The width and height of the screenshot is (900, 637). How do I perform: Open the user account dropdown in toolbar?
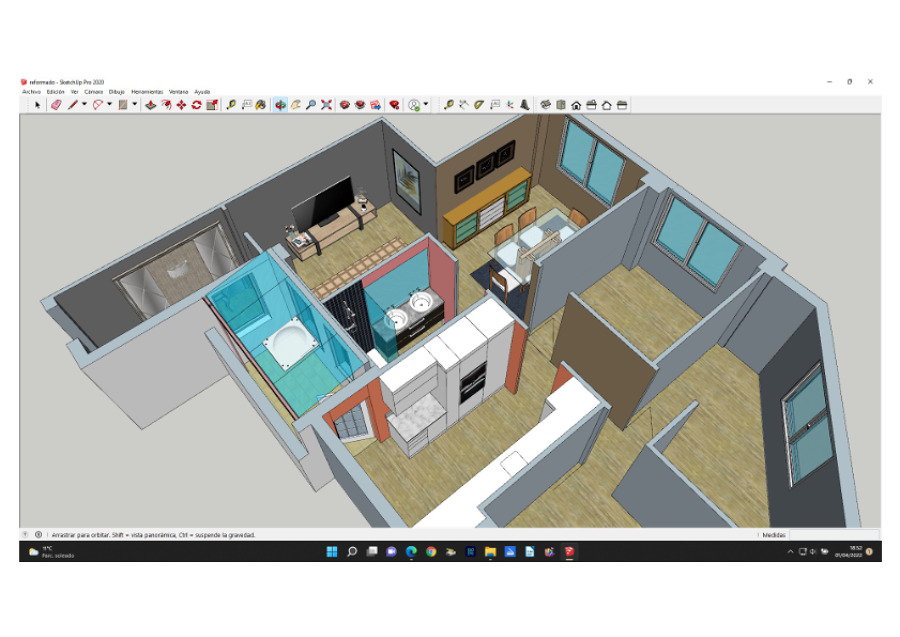427,104
